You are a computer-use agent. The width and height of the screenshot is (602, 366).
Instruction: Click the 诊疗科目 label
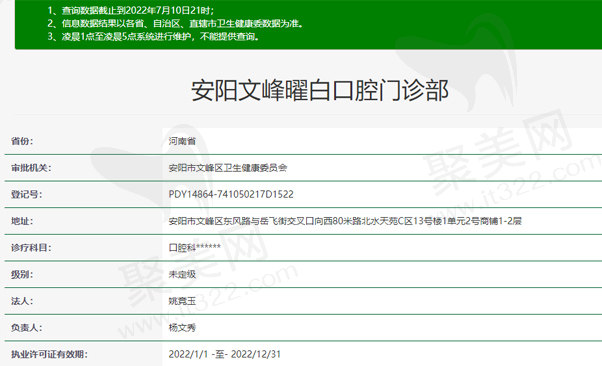[31, 248]
